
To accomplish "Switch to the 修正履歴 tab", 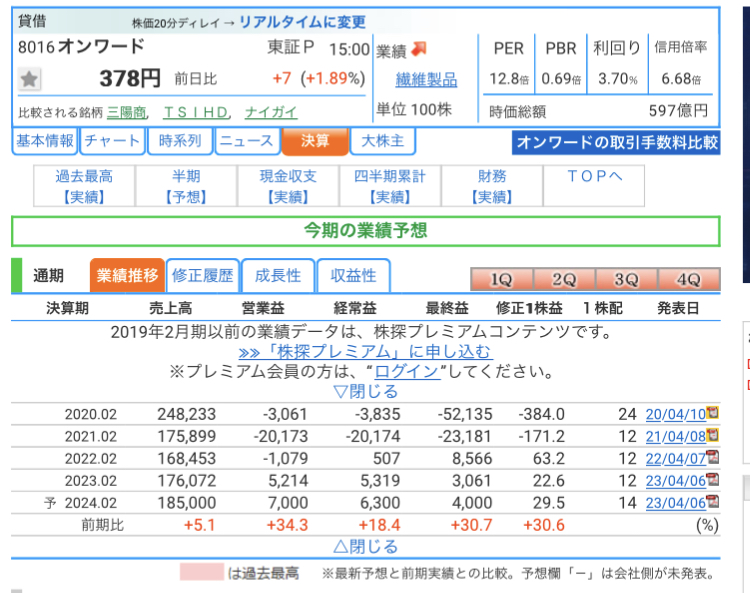I will [202, 275].
